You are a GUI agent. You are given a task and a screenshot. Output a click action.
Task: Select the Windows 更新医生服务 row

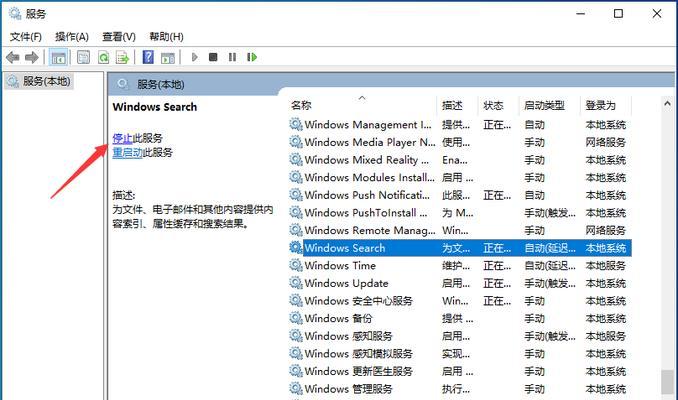[460, 371]
